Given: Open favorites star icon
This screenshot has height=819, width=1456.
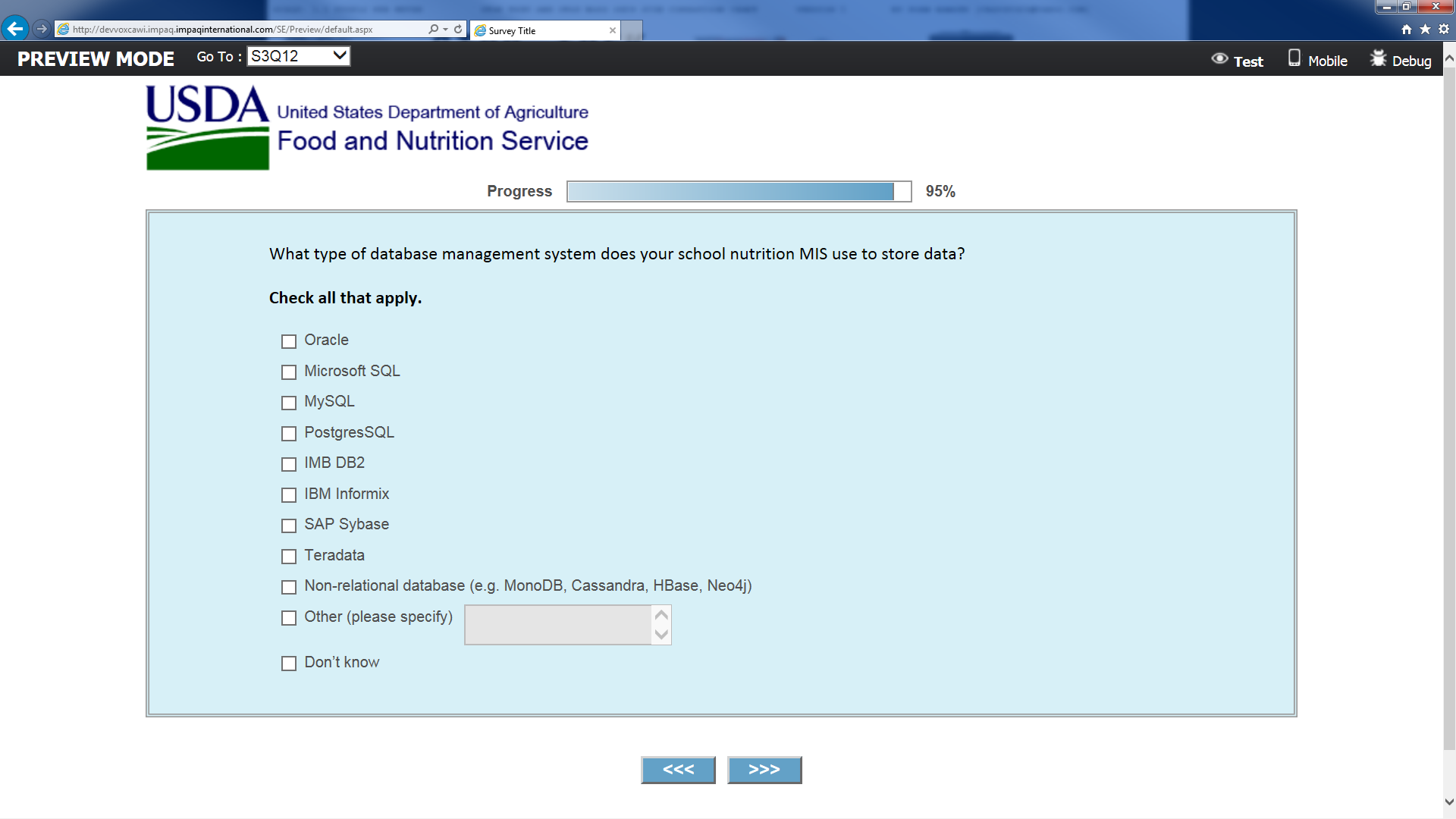Looking at the screenshot, I should [1425, 29].
